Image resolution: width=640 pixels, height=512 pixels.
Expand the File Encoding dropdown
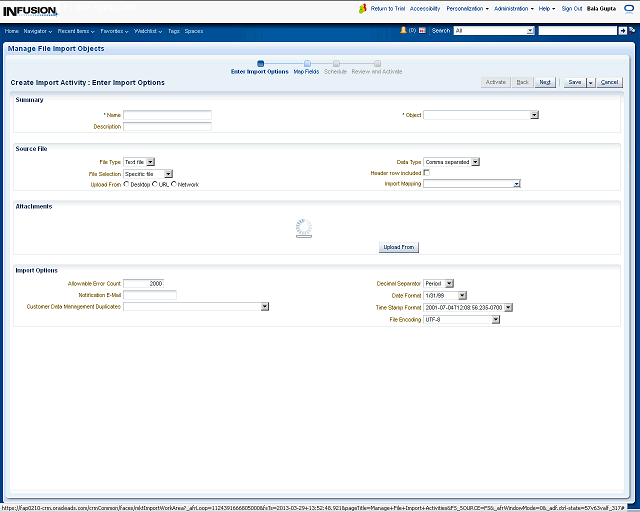point(495,320)
